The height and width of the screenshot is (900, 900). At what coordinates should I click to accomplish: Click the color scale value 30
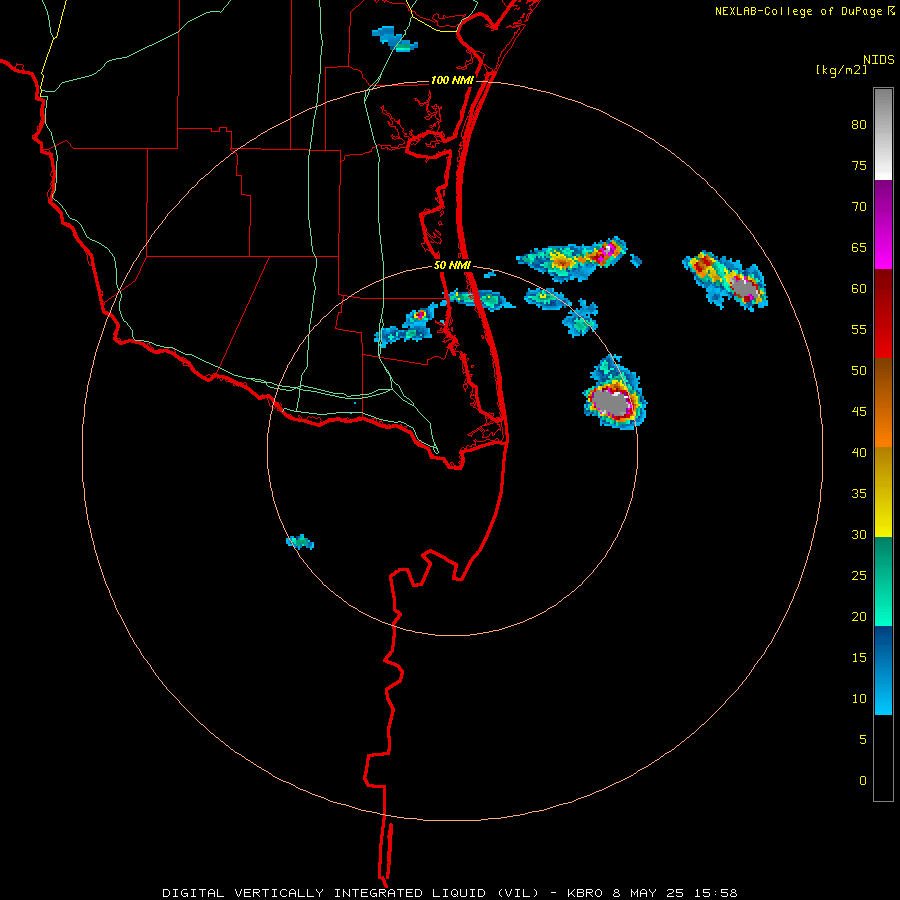(x=859, y=534)
